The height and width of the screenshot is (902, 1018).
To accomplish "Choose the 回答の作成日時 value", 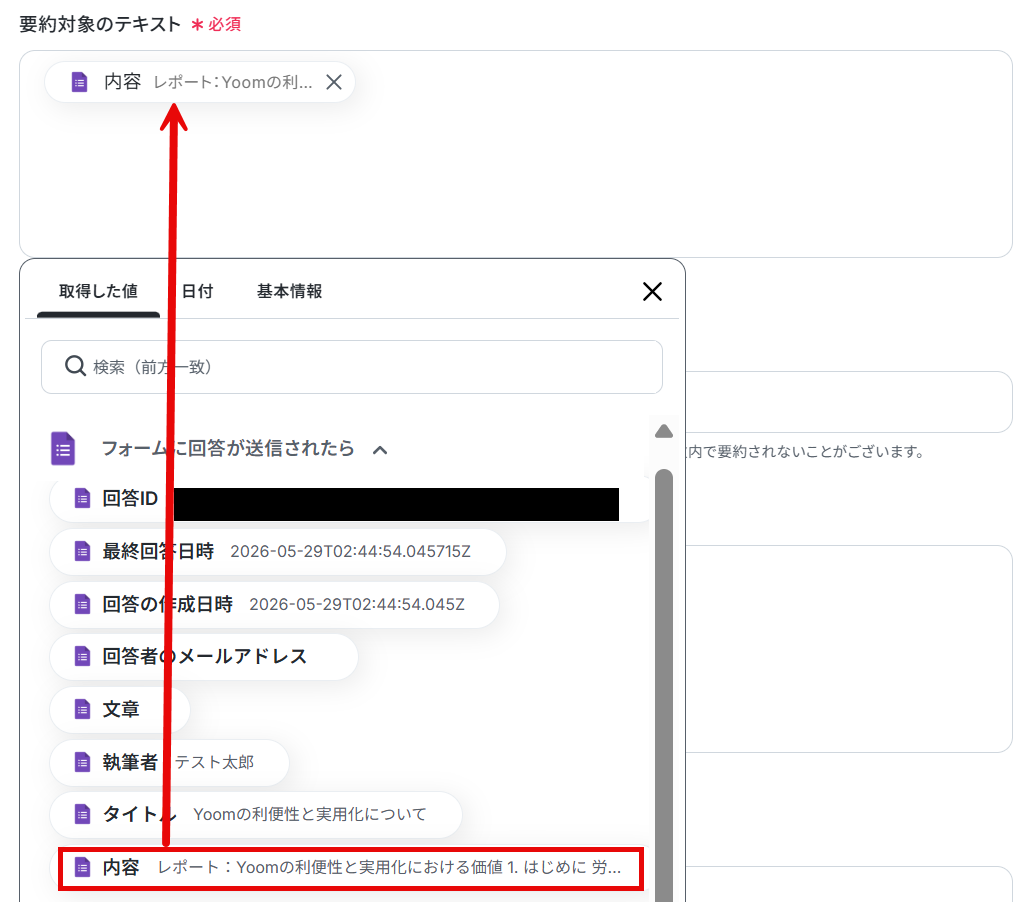I will click(274, 605).
